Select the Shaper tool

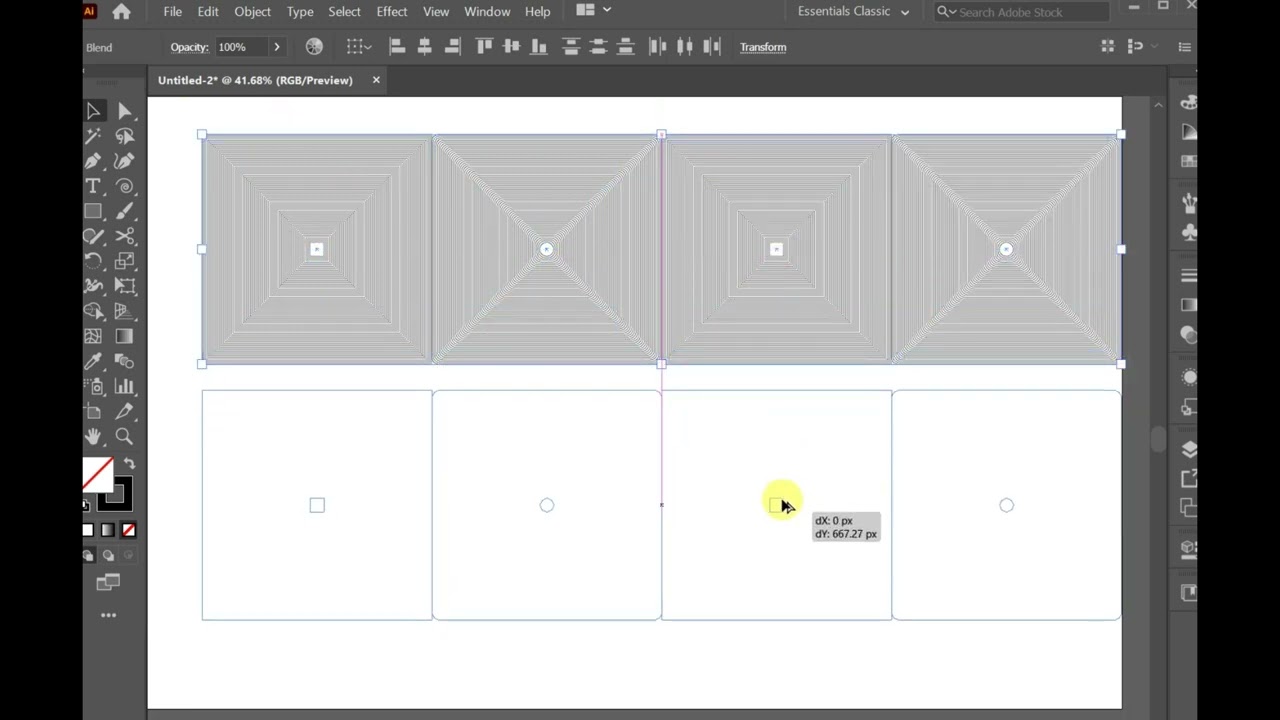(93, 236)
